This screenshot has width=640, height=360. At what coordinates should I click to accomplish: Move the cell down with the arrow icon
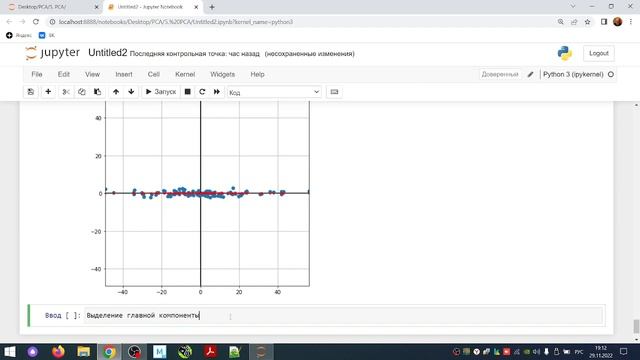click(131, 92)
